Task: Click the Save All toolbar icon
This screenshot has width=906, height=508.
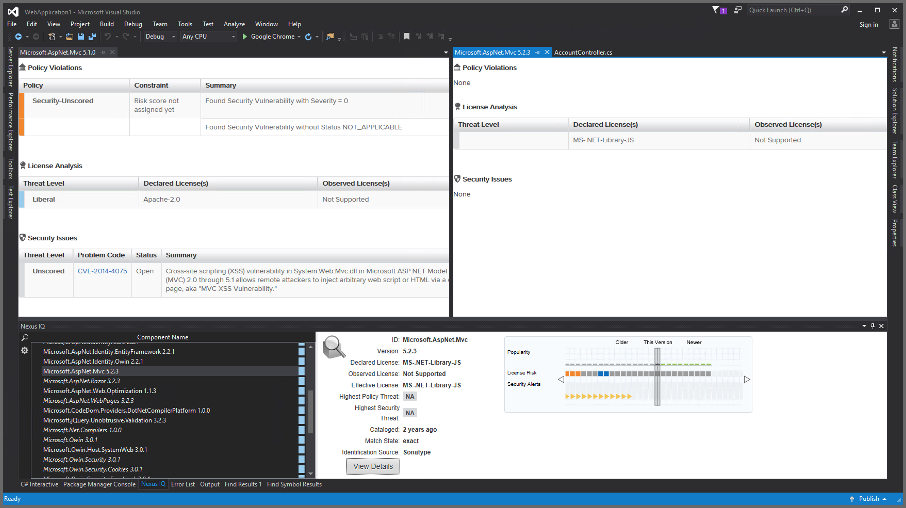Action: [92, 36]
